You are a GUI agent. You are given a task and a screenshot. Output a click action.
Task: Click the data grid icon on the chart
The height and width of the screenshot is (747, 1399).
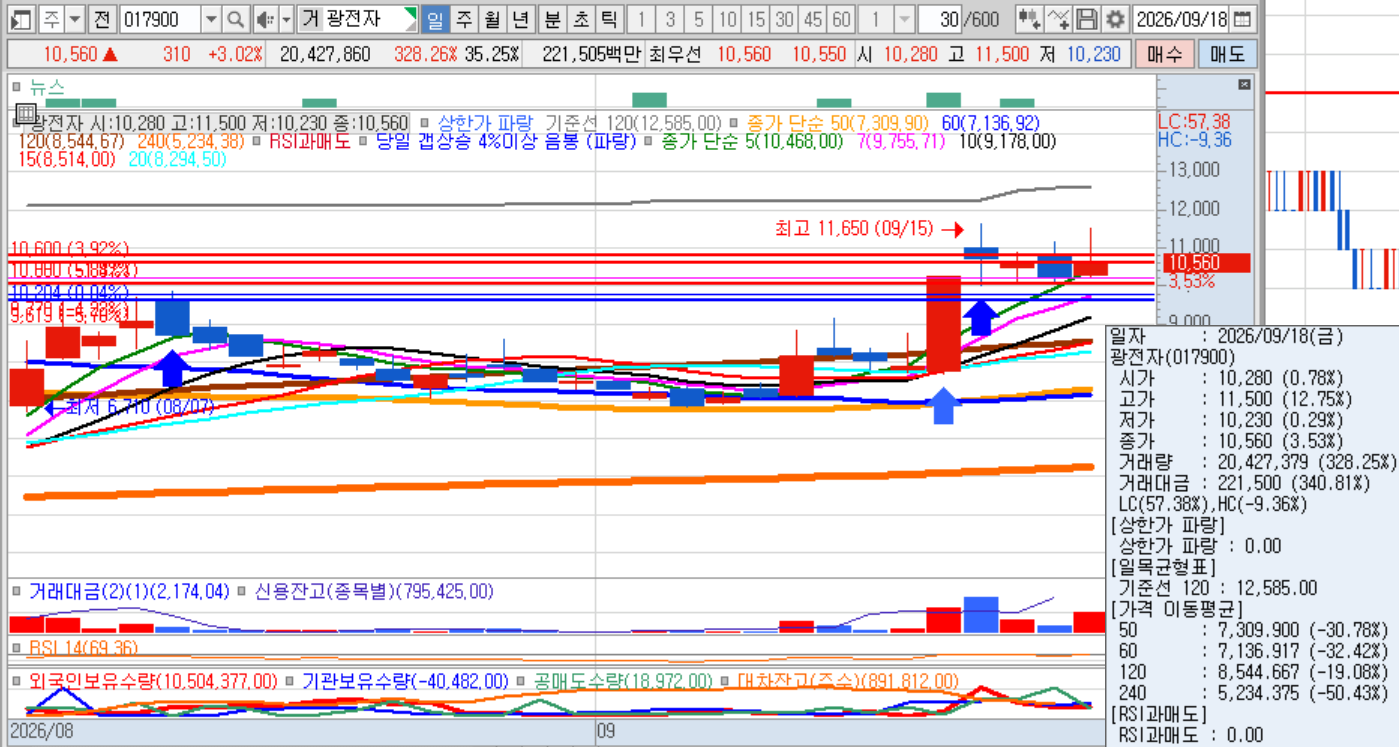26,113
